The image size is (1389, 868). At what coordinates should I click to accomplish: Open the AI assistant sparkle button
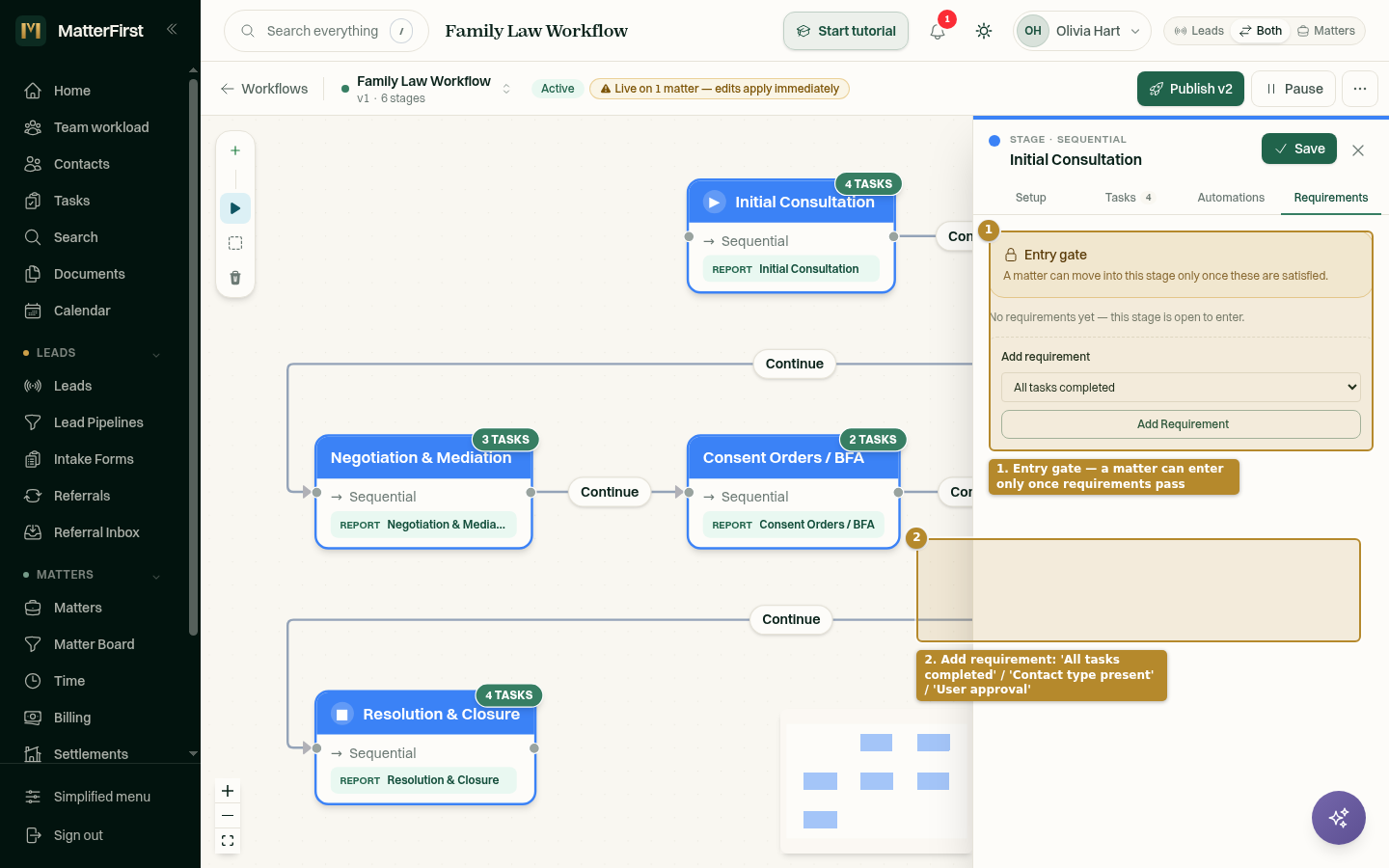click(1339, 818)
